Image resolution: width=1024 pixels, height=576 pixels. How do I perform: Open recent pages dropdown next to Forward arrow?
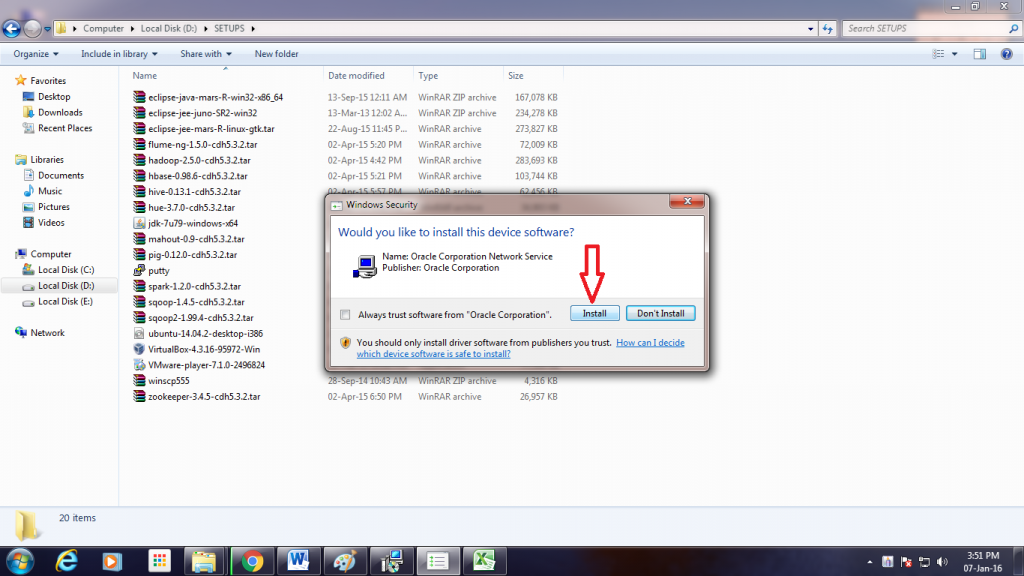click(48, 29)
